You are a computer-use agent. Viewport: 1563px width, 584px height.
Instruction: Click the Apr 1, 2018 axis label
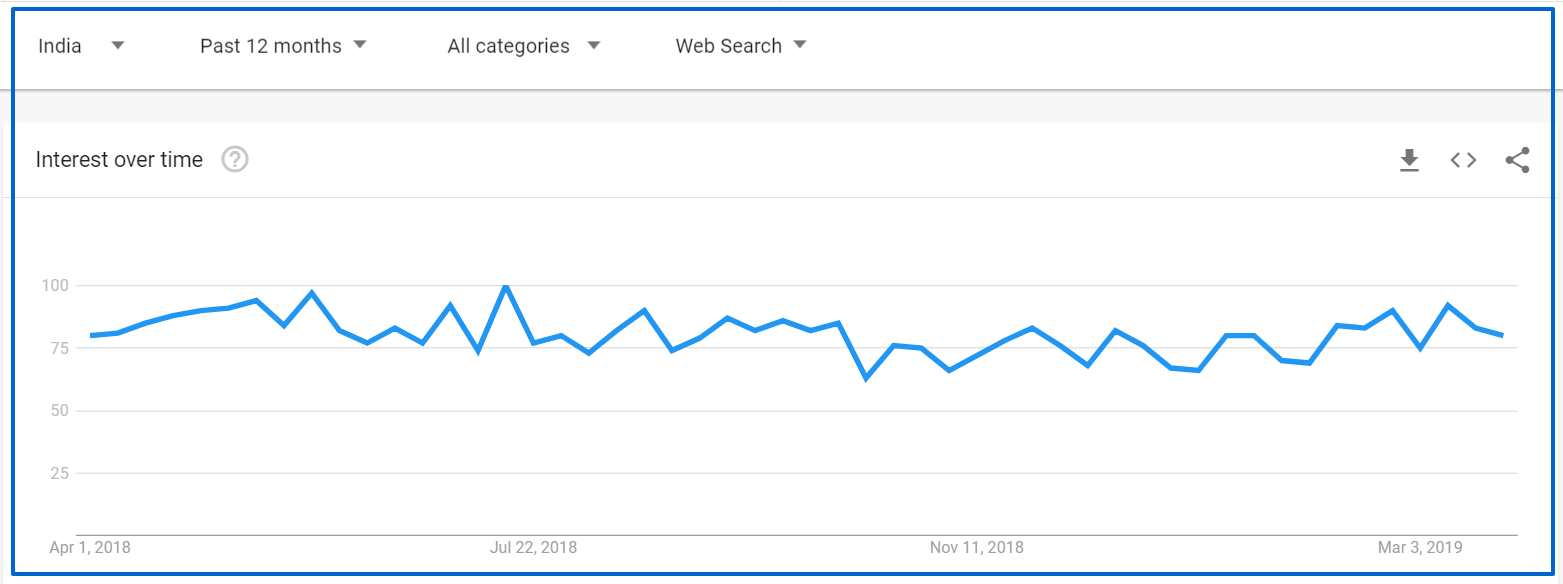[90, 547]
